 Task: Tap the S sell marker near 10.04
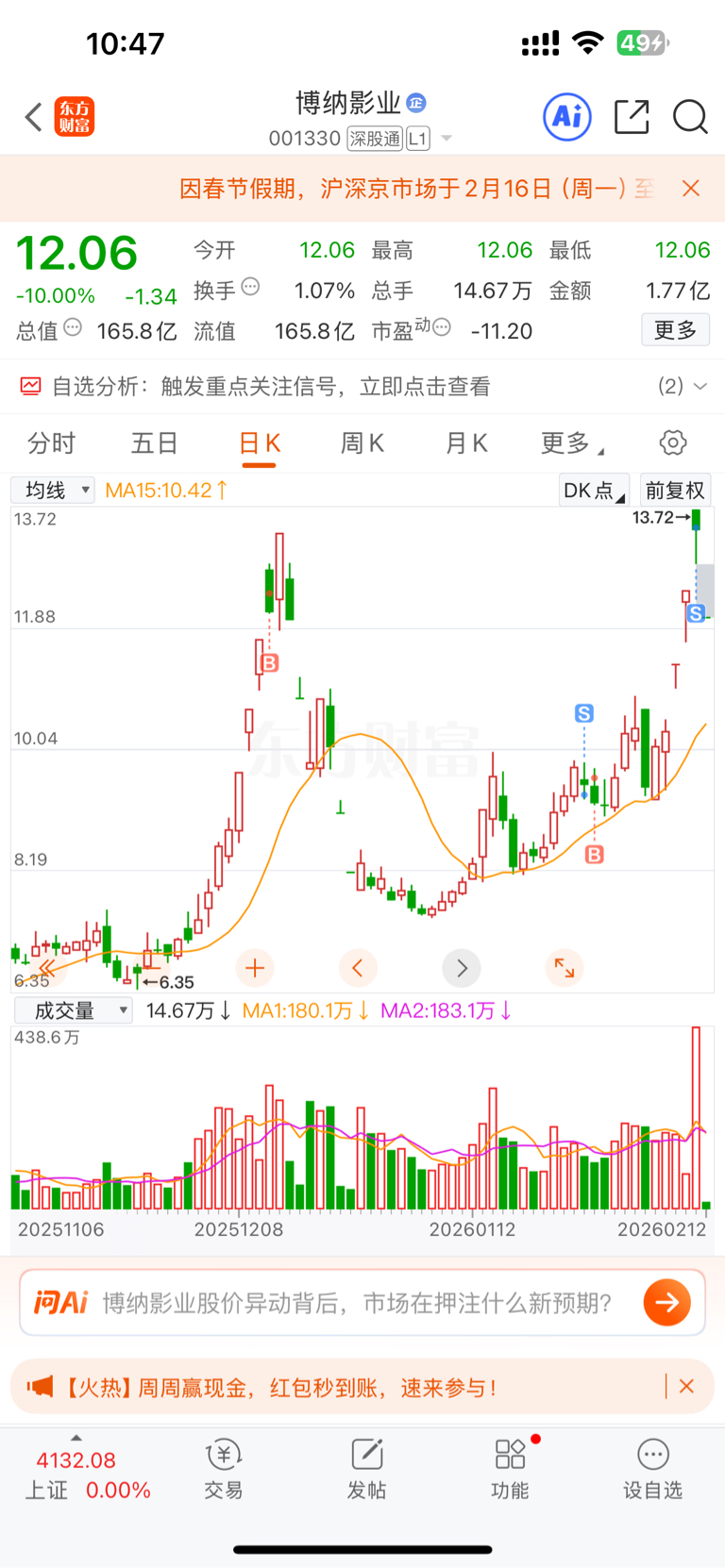(x=584, y=713)
